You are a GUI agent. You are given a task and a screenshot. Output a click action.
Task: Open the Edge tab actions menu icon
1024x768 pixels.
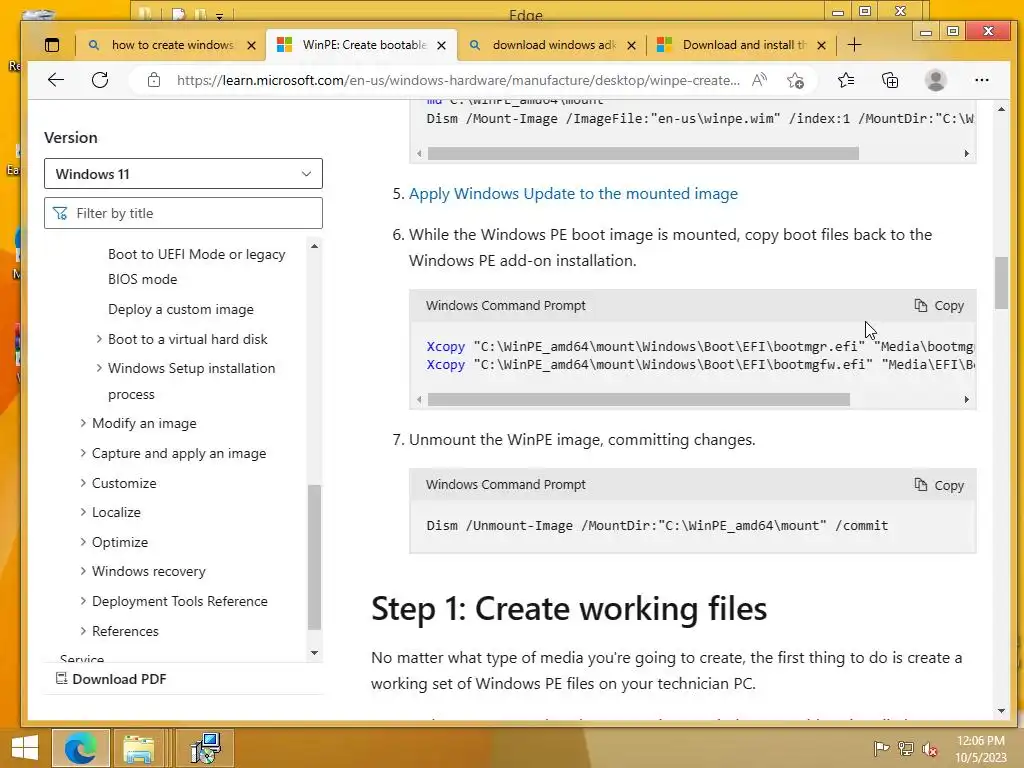point(52,45)
